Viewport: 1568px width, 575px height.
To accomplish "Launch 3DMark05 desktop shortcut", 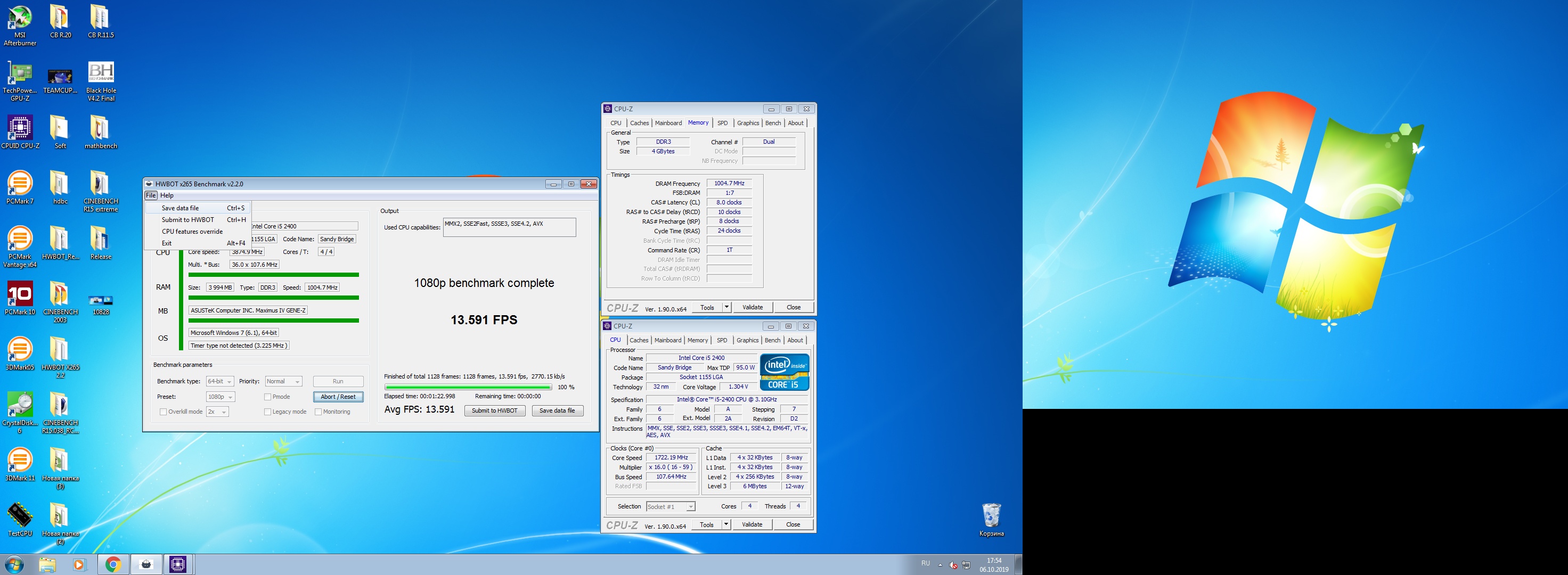I will click(x=20, y=354).
